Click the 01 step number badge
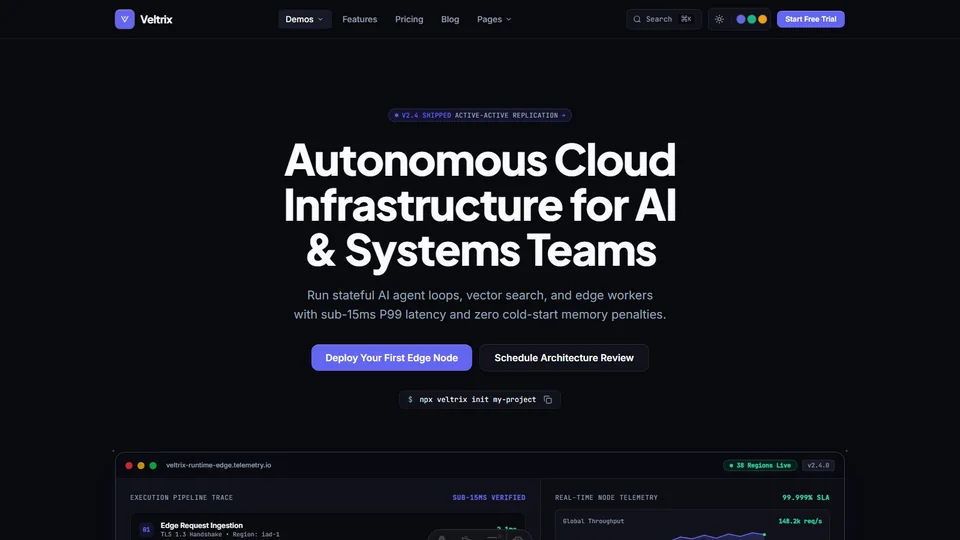 pos(146,530)
